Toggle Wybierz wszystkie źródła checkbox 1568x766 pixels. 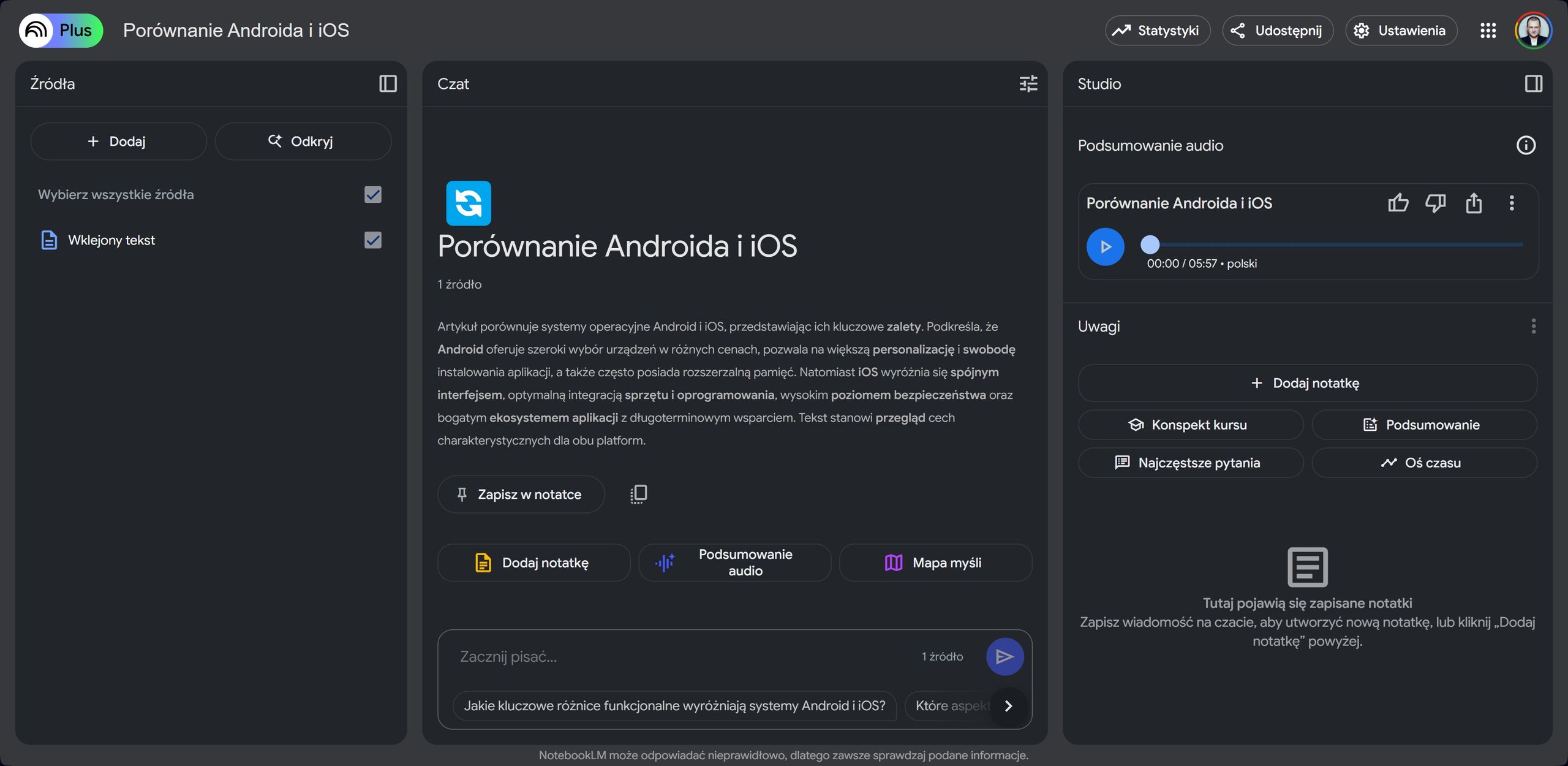pyautogui.click(x=372, y=195)
